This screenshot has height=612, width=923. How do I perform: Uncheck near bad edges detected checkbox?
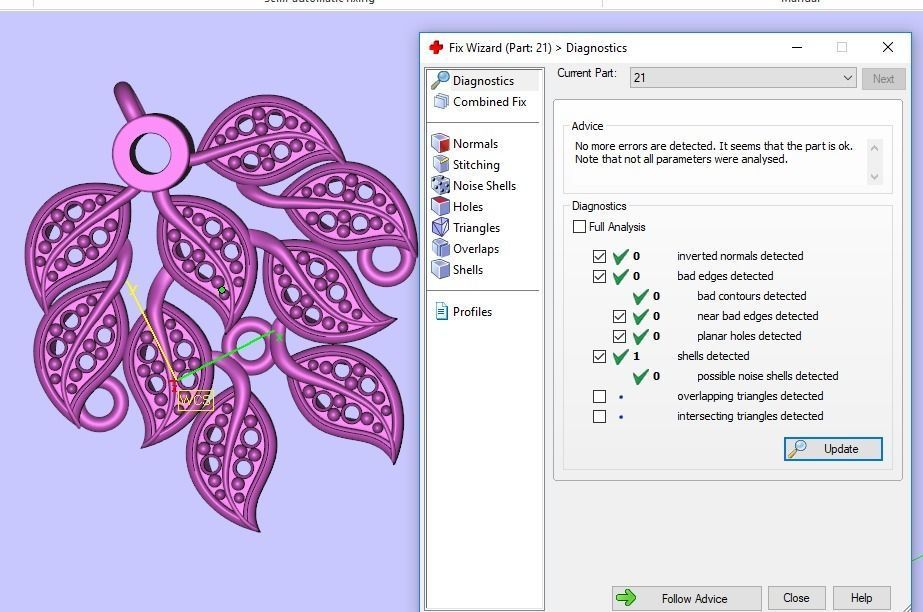click(x=619, y=317)
